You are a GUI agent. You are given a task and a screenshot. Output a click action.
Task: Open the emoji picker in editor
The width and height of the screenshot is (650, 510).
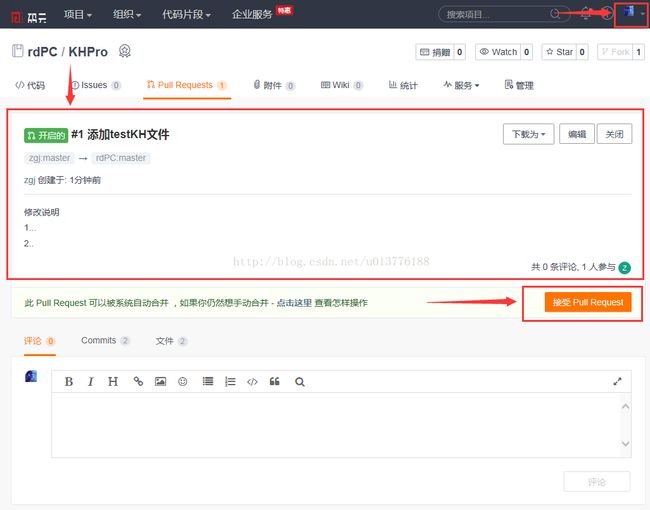point(182,381)
